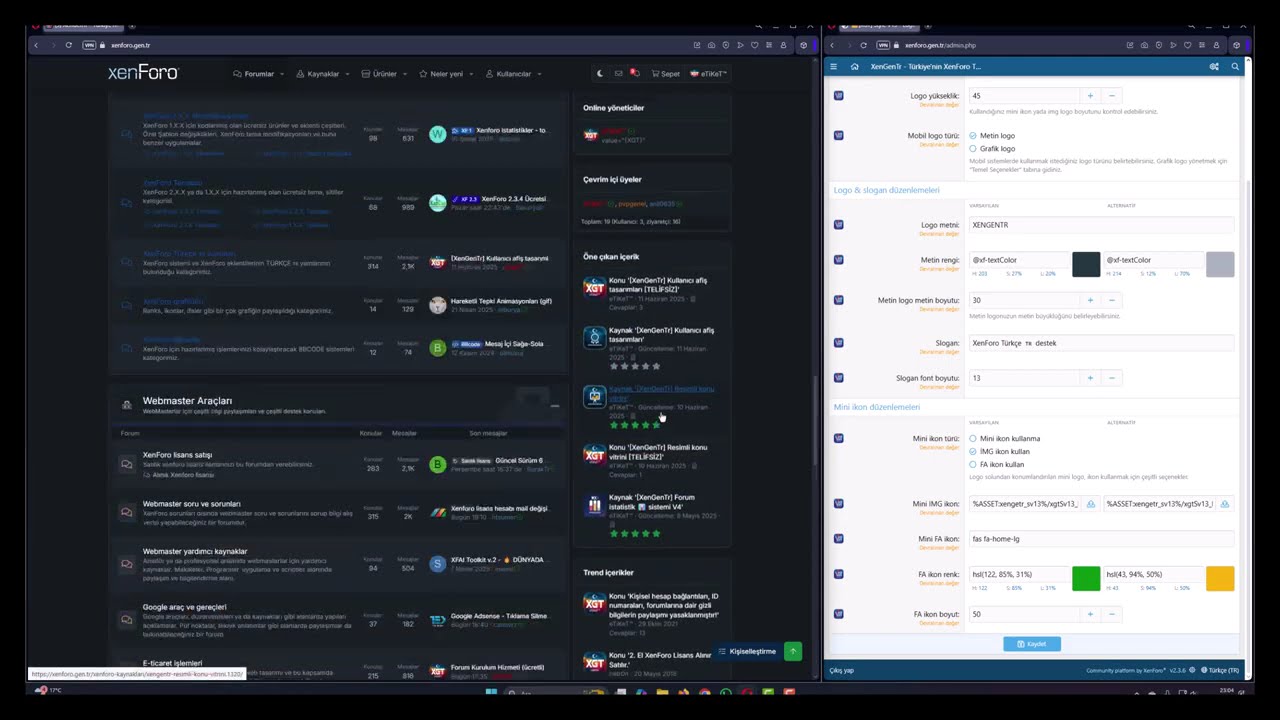This screenshot has width=1280, height=720.
Task: Click Çıkış yap logout link
Action: 841,670
